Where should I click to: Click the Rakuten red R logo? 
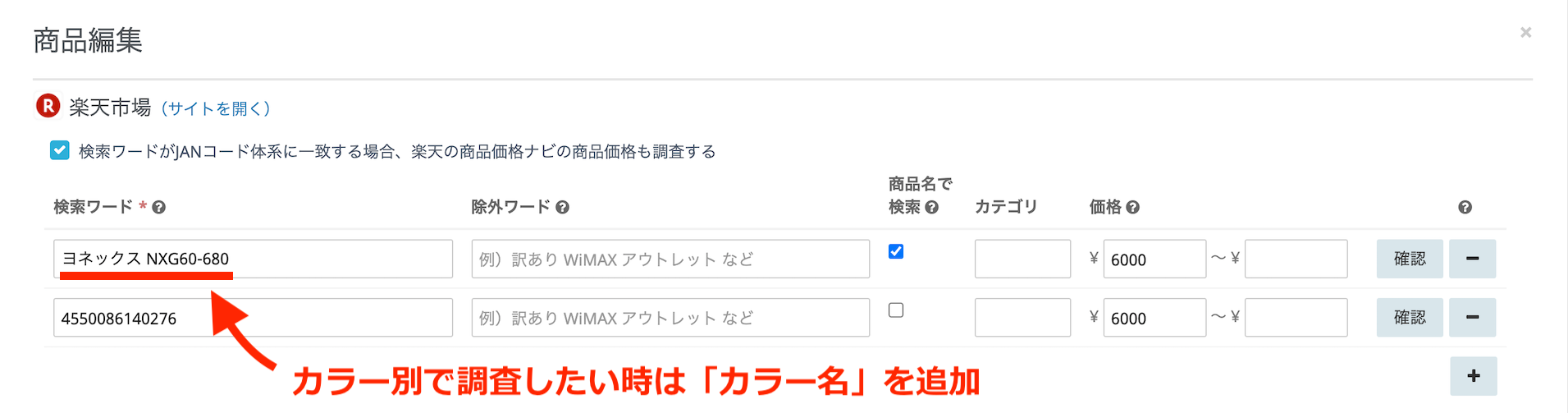[48, 106]
